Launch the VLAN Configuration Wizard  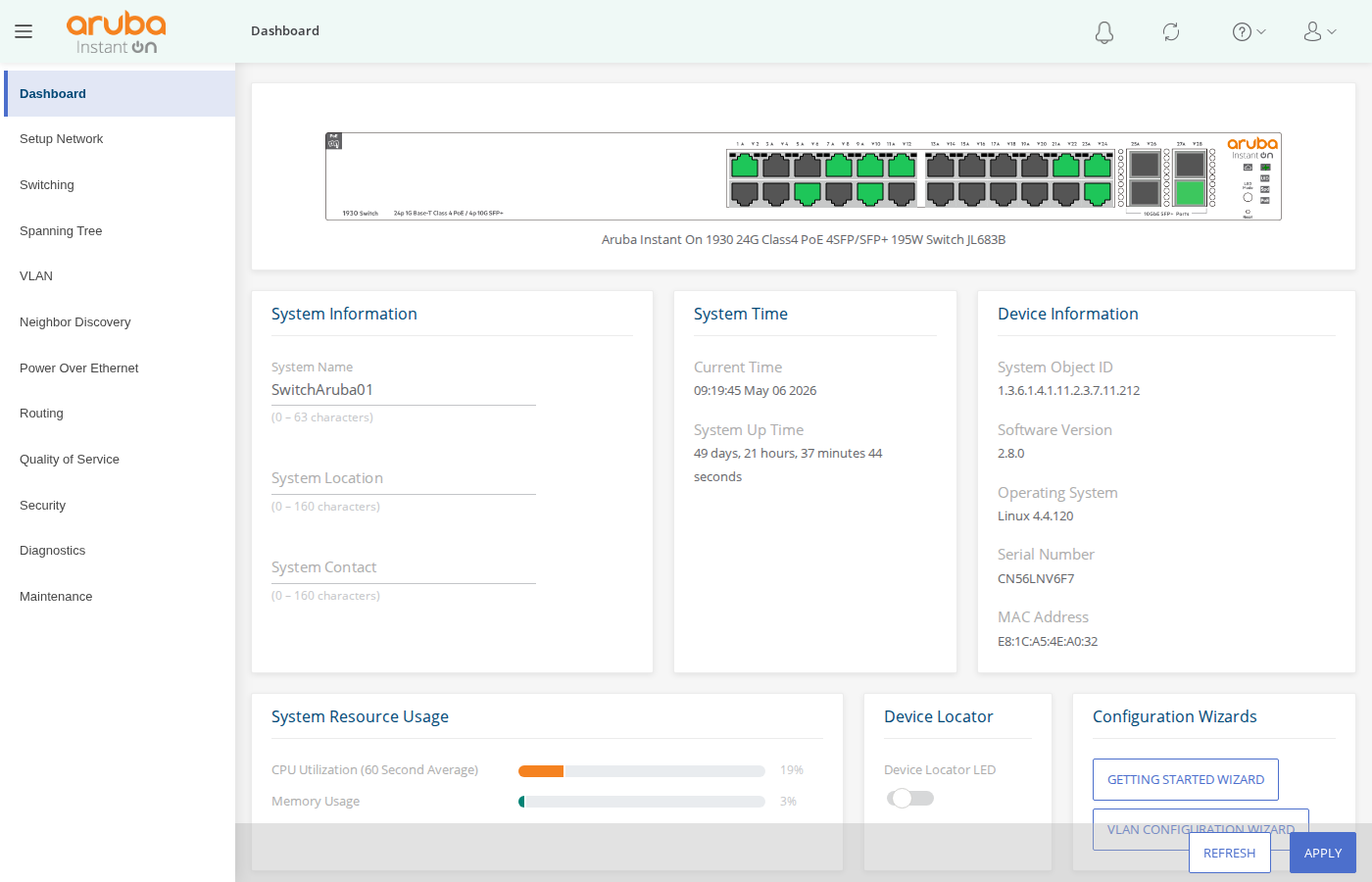click(x=1200, y=829)
